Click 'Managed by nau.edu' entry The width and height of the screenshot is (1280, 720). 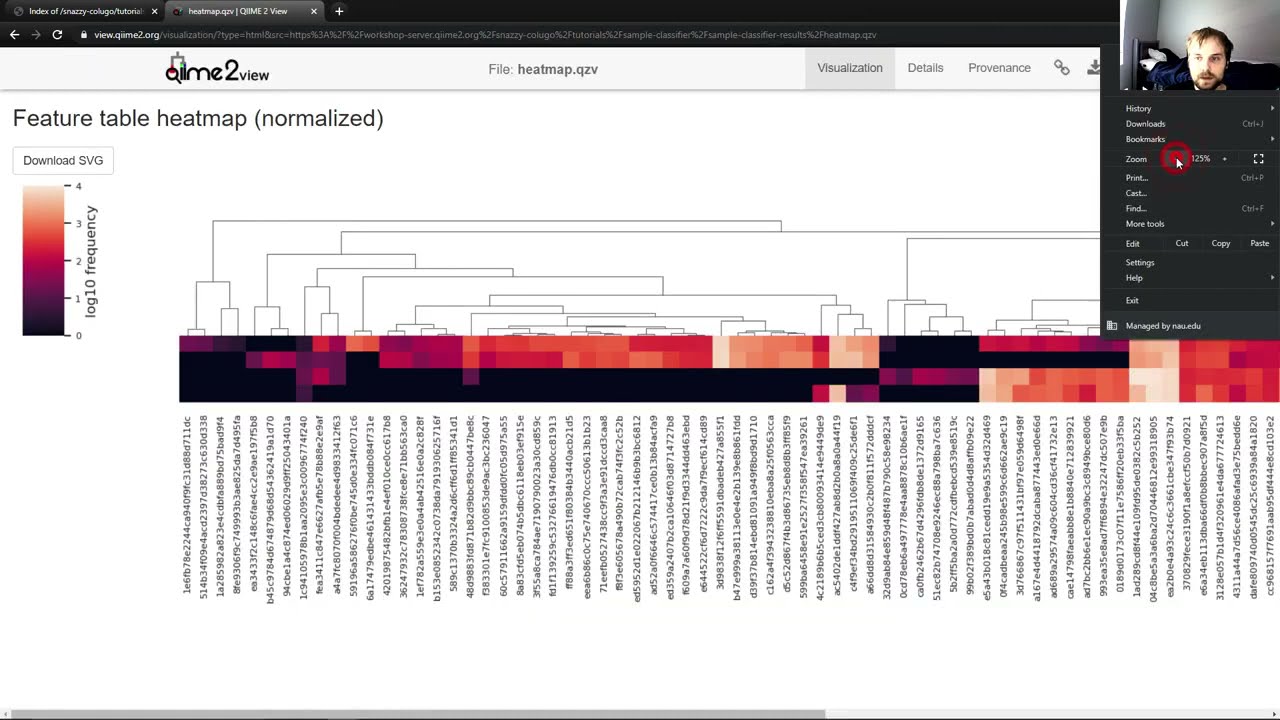tap(1190, 326)
